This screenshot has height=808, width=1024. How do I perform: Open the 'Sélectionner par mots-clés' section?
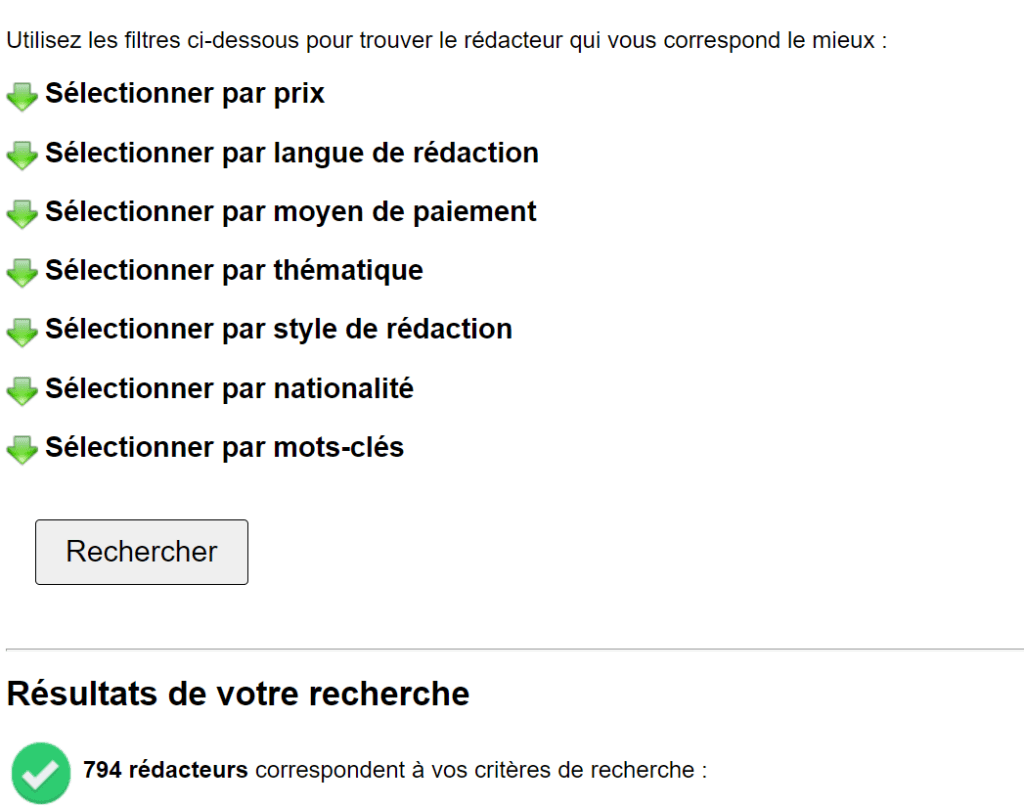pos(225,447)
